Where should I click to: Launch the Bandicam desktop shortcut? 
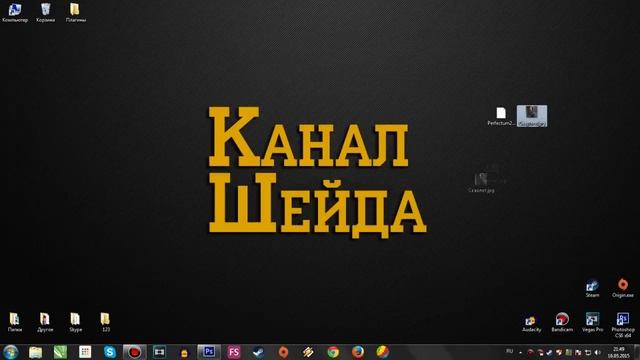click(x=562, y=322)
